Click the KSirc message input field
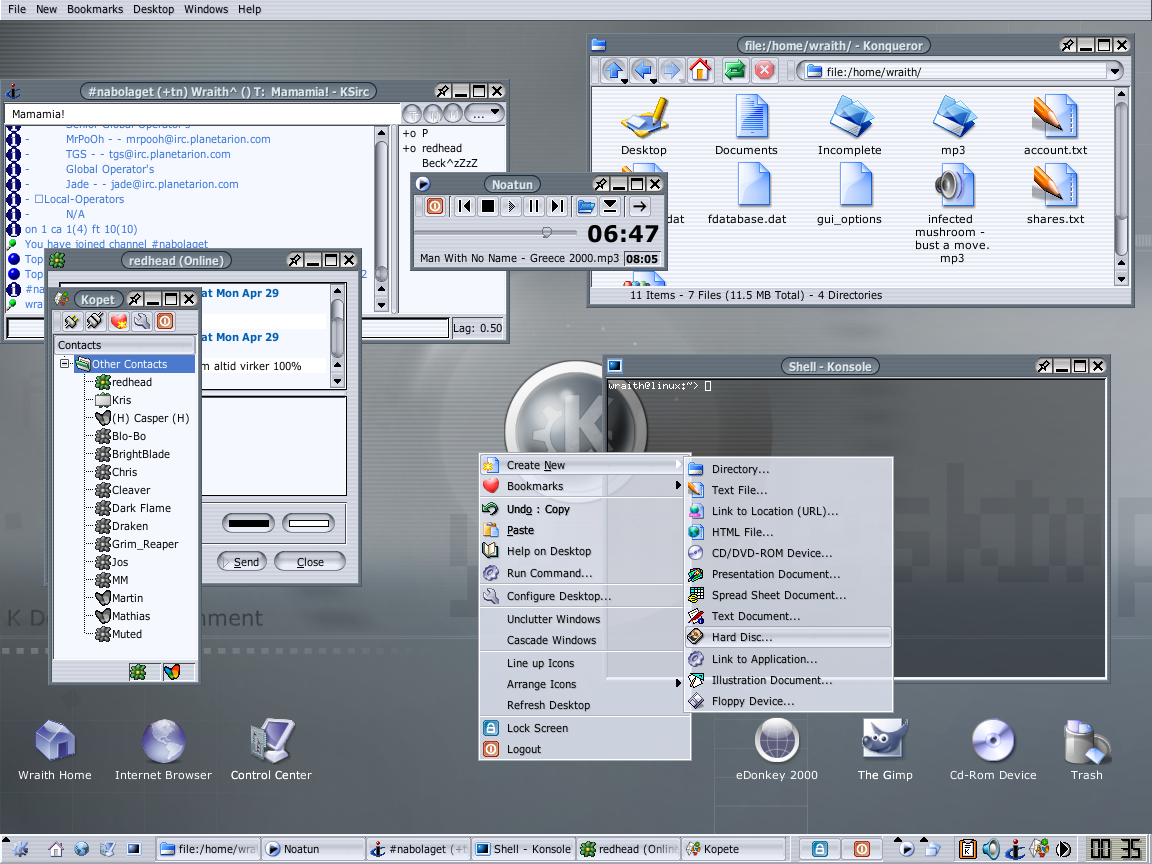 click(227, 328)
